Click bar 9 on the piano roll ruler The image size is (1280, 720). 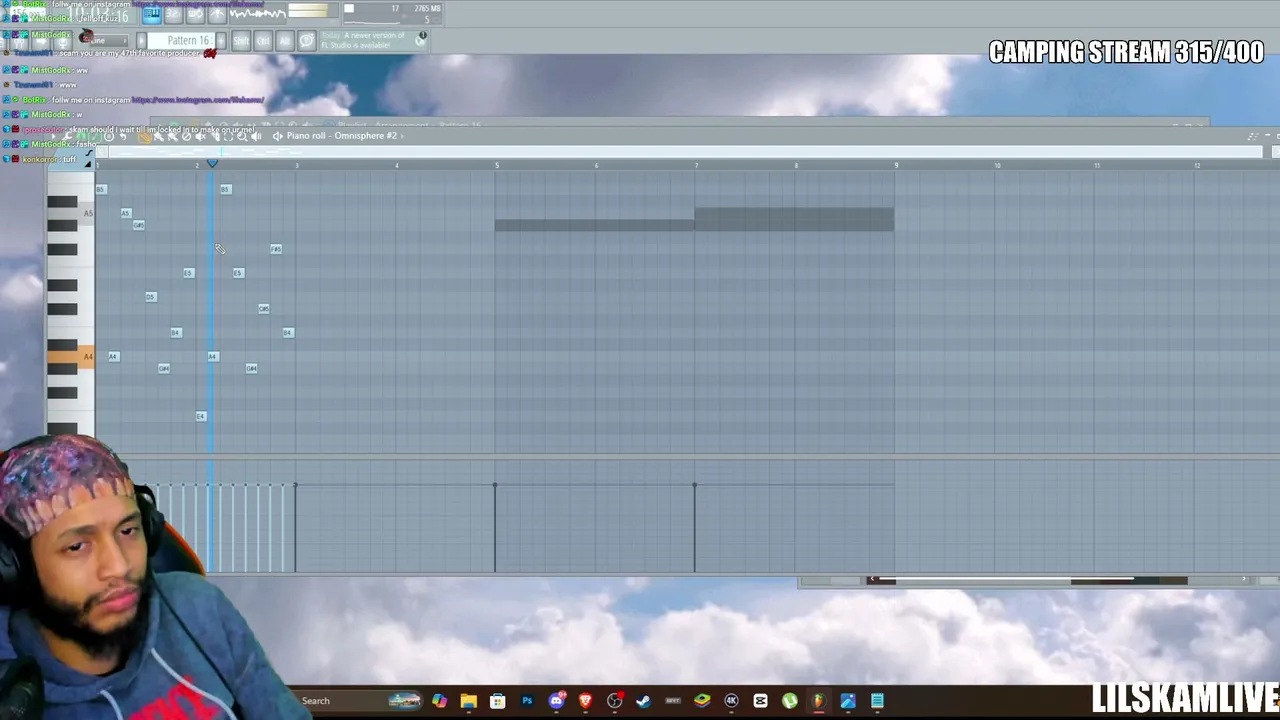click(896, 165)
